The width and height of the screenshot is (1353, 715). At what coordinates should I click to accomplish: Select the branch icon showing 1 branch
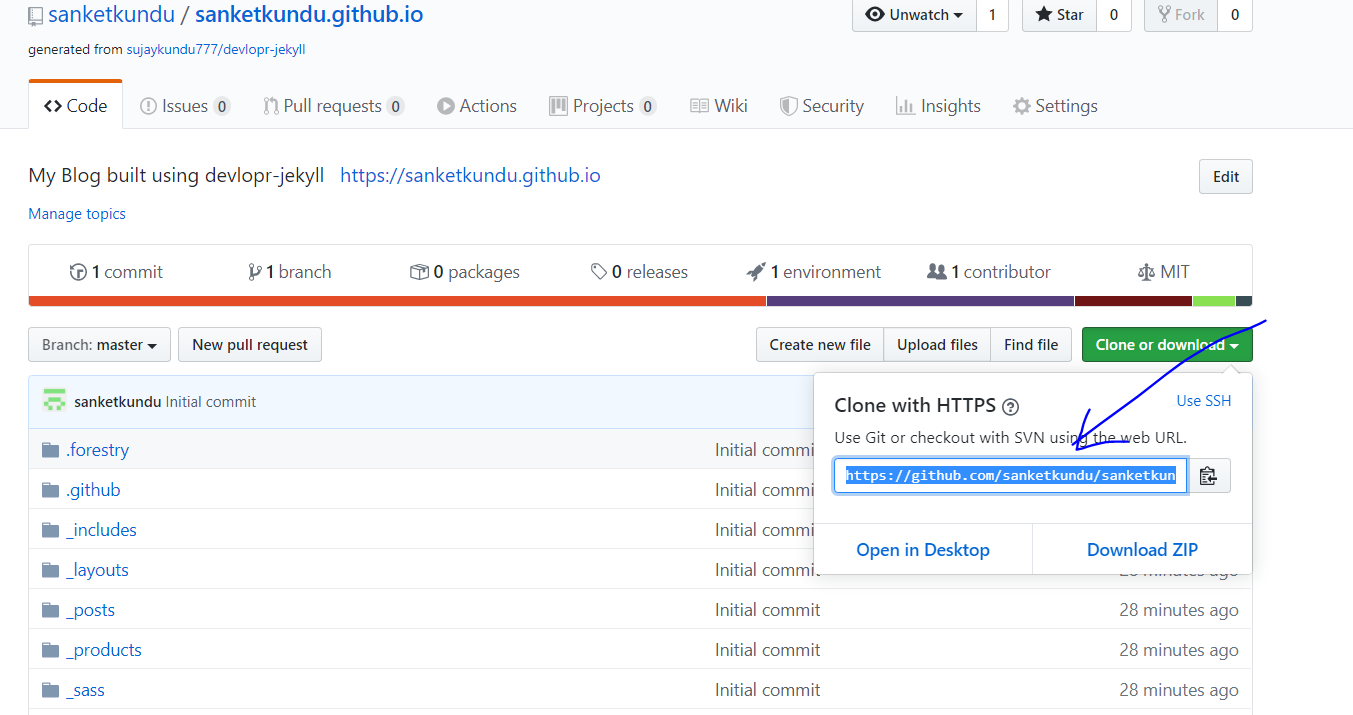pos(254,271)
